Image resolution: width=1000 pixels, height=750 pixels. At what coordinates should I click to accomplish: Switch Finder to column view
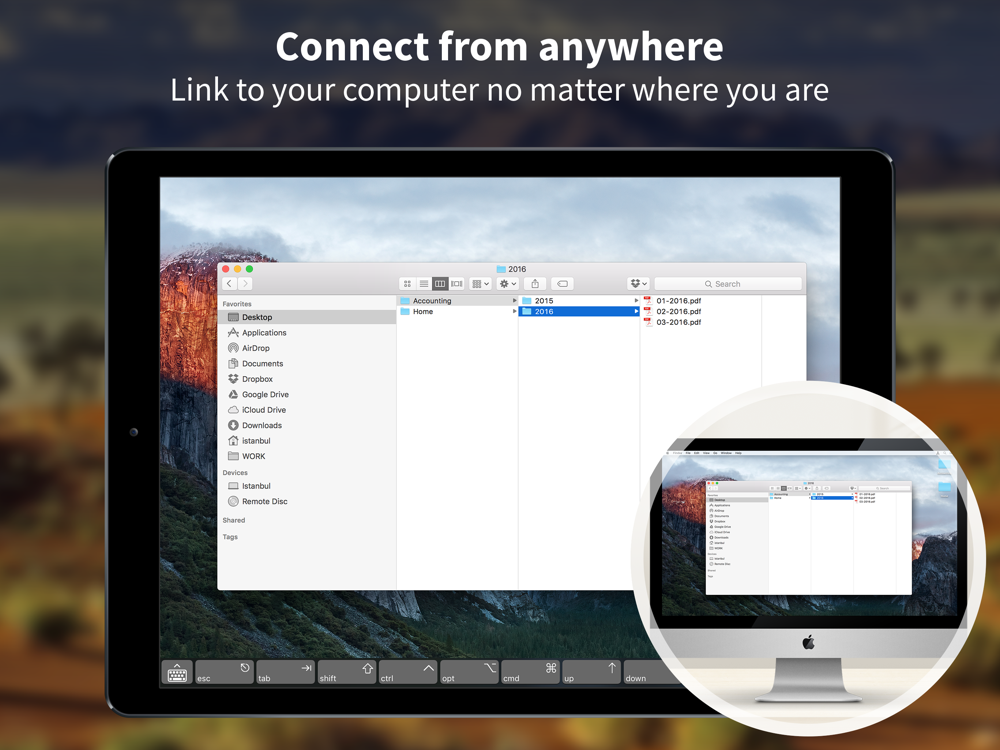tap(440, 284)
